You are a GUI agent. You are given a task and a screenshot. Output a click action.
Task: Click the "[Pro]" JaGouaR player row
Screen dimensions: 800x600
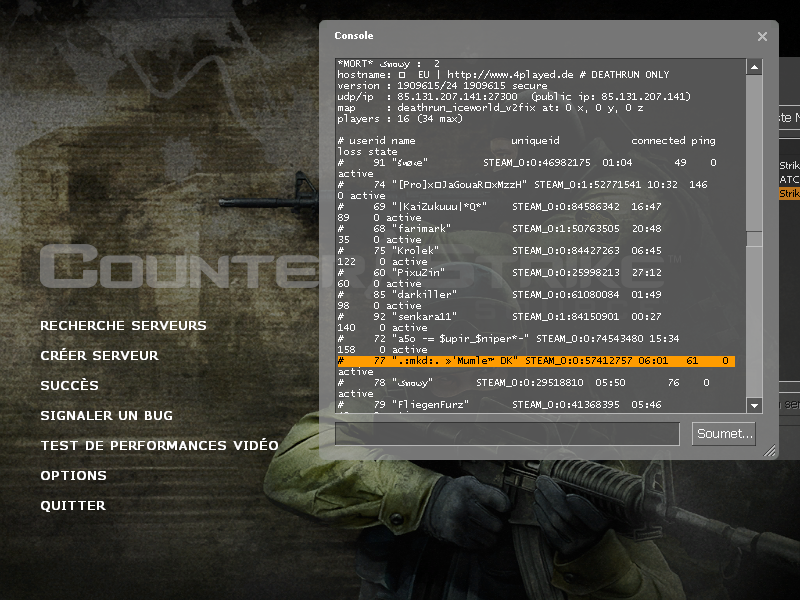(522, 185)
